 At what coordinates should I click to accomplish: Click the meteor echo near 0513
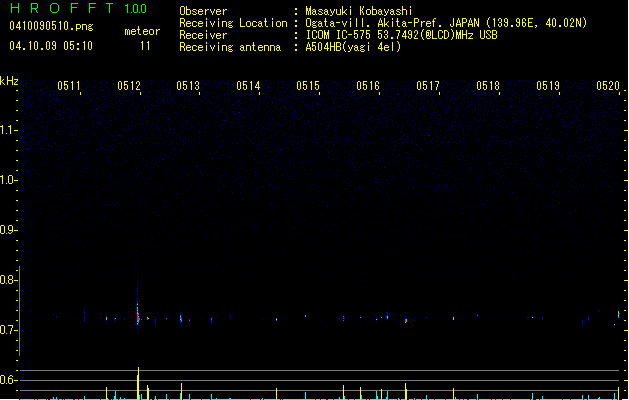(181, 318)
